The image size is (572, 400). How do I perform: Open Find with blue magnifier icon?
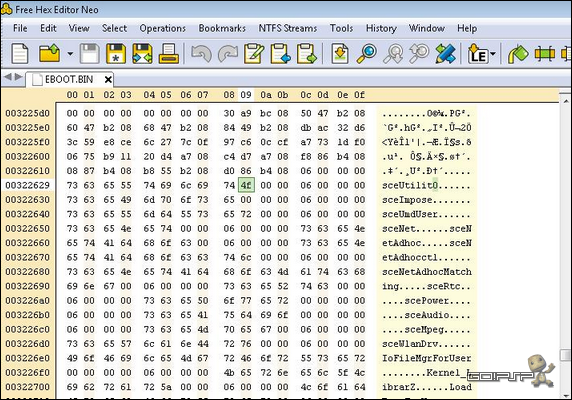367,54
